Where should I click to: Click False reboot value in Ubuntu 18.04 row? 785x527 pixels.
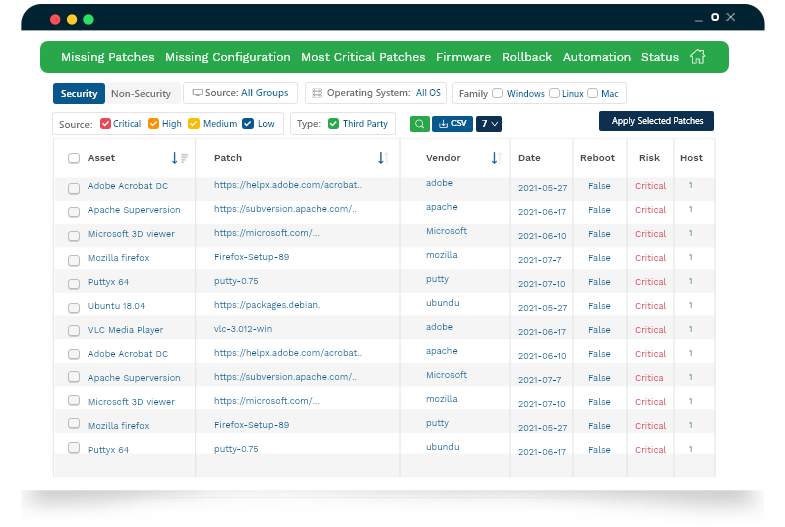tap(599, 306)
